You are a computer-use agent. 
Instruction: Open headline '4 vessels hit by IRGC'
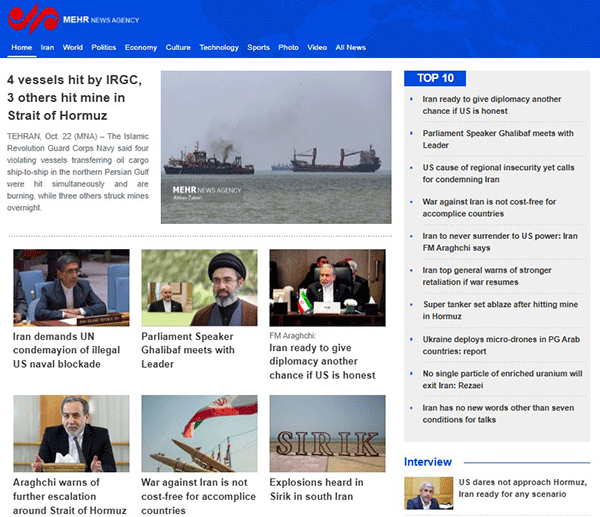click(75, 98)
